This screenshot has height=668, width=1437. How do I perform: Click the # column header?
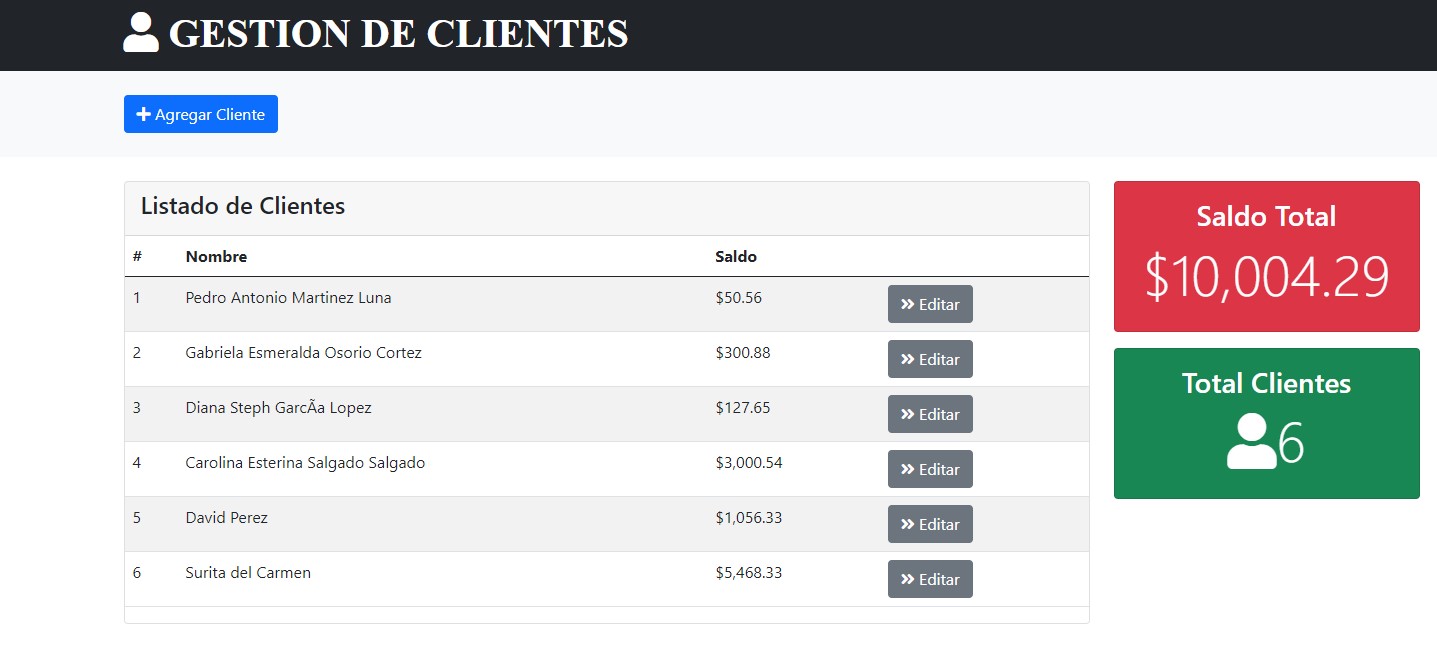tap(137, 257)
